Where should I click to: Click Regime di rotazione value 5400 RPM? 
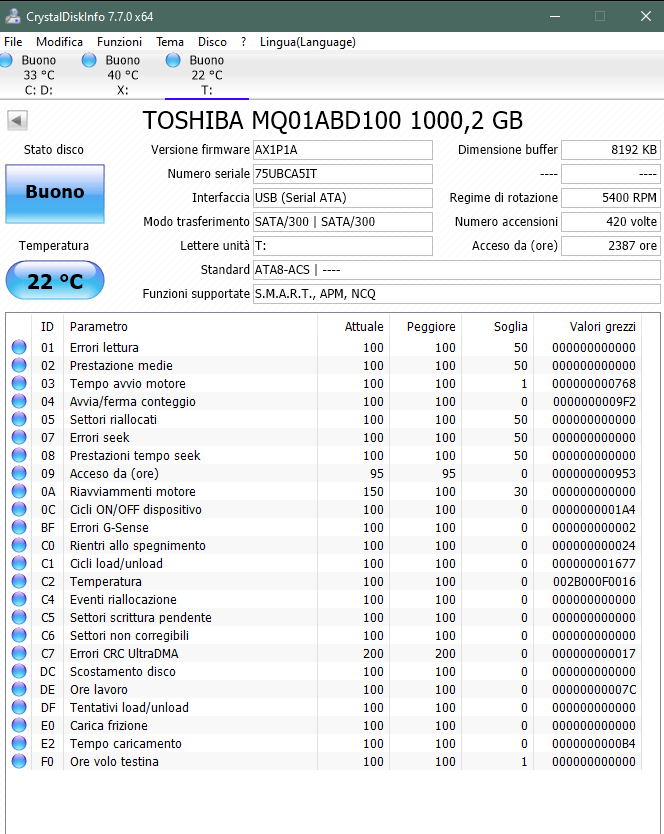(611, 198)
